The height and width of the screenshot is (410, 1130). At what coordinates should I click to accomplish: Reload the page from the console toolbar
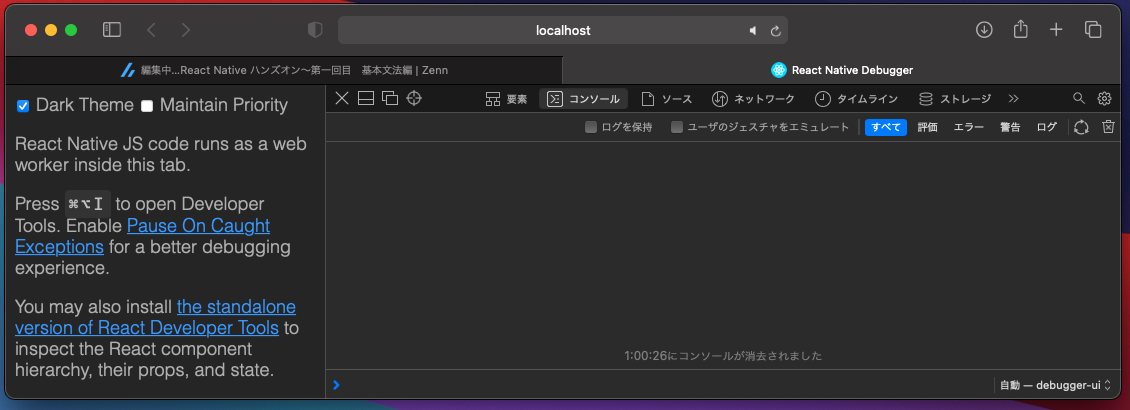(1081, 128)
